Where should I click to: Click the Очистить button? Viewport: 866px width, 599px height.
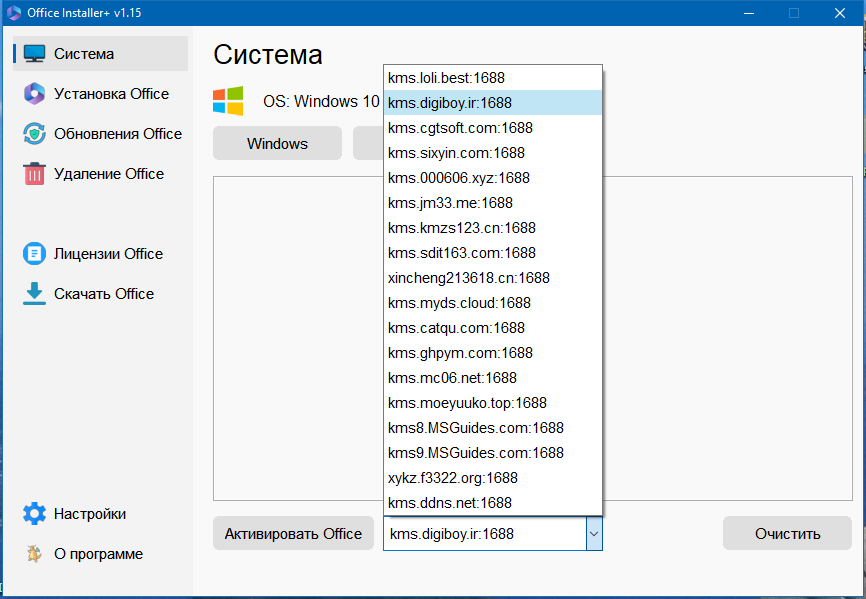[787, 533]
